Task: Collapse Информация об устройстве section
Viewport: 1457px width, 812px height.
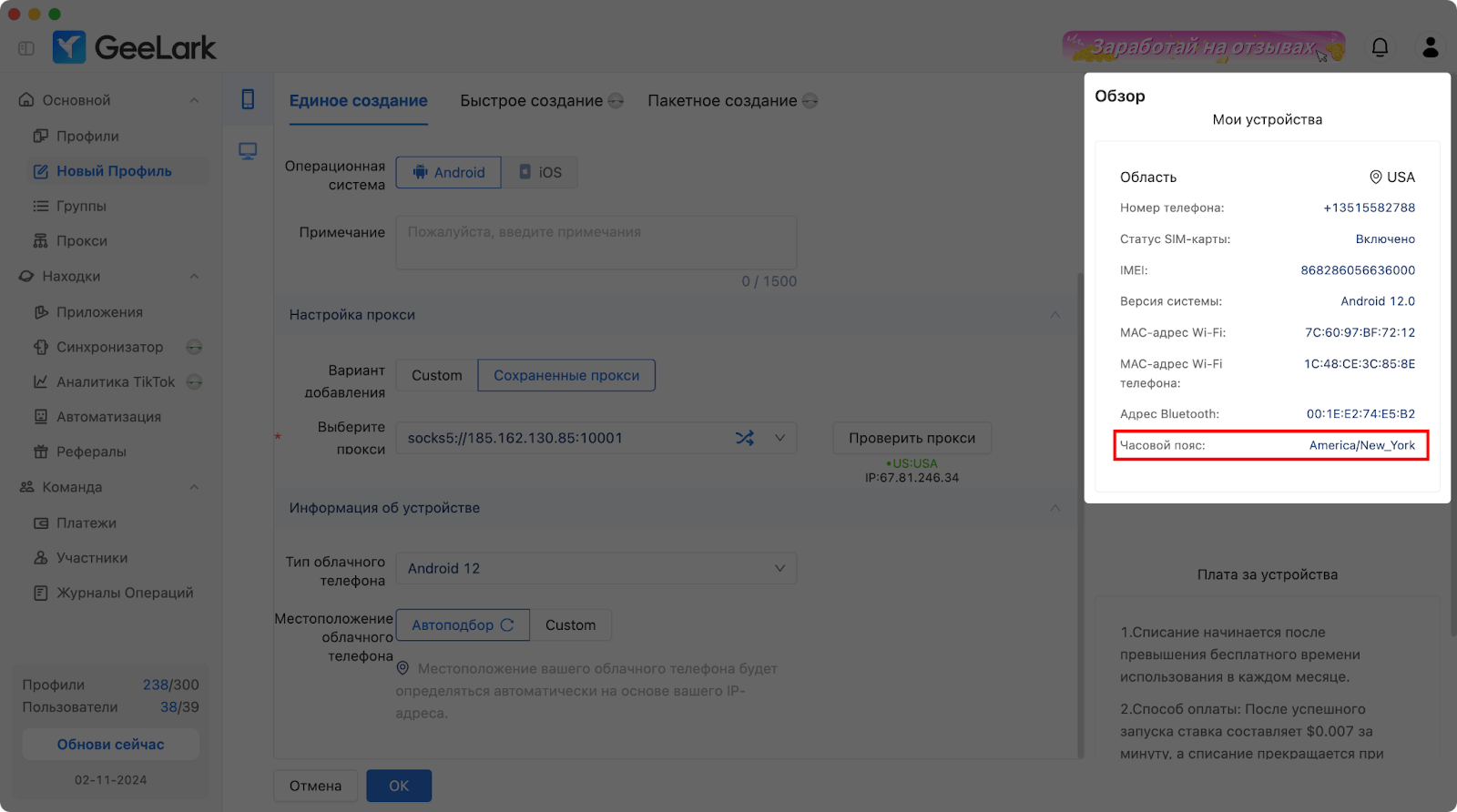Action: [1055, 508]
